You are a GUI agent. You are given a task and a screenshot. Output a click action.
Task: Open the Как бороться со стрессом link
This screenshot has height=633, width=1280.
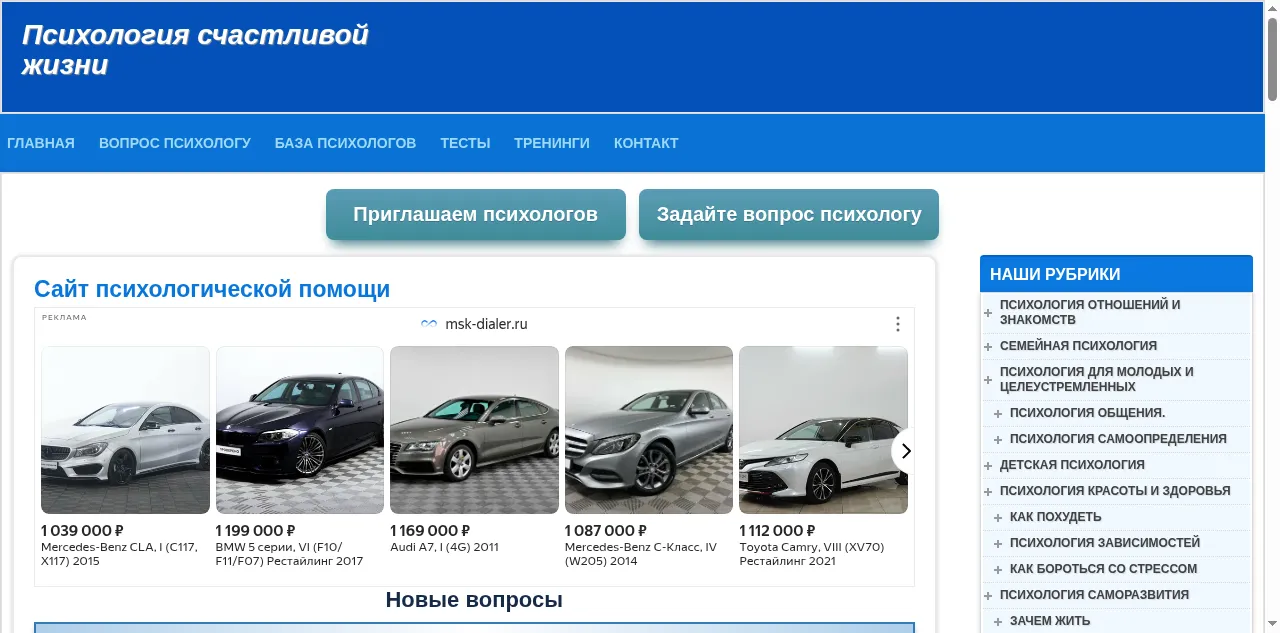1103,569
